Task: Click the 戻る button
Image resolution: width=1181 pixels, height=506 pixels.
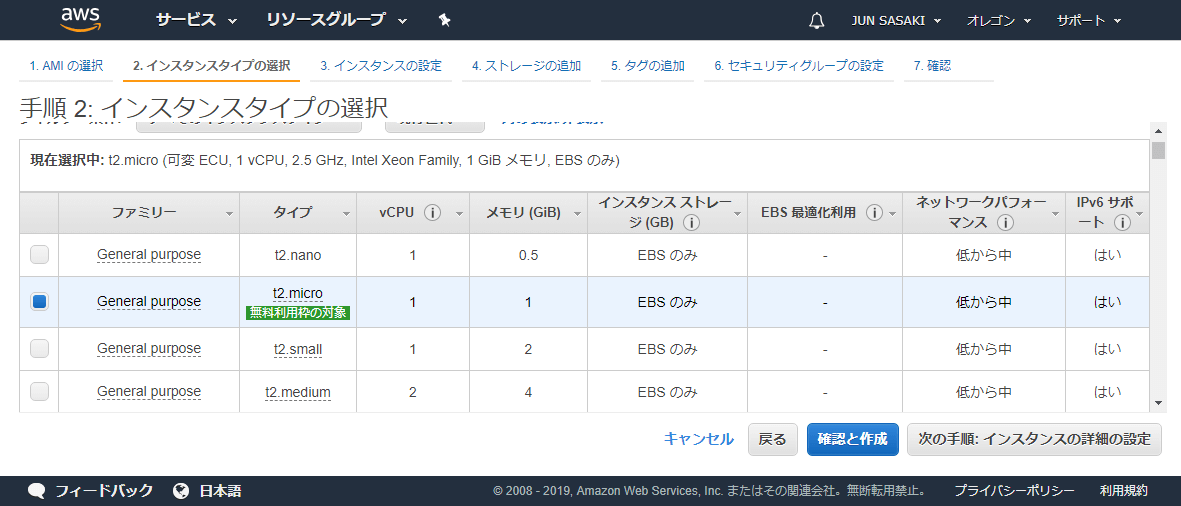Action: pyautogui.click(x=773, y=439)
